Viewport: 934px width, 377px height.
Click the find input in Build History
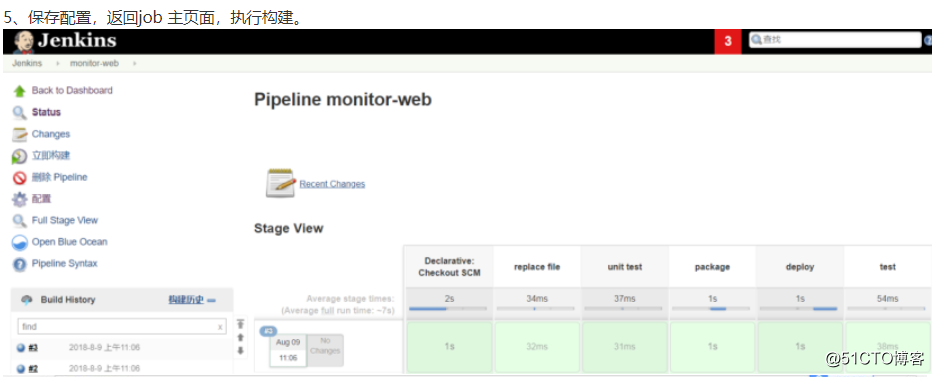tap(122, 326)
